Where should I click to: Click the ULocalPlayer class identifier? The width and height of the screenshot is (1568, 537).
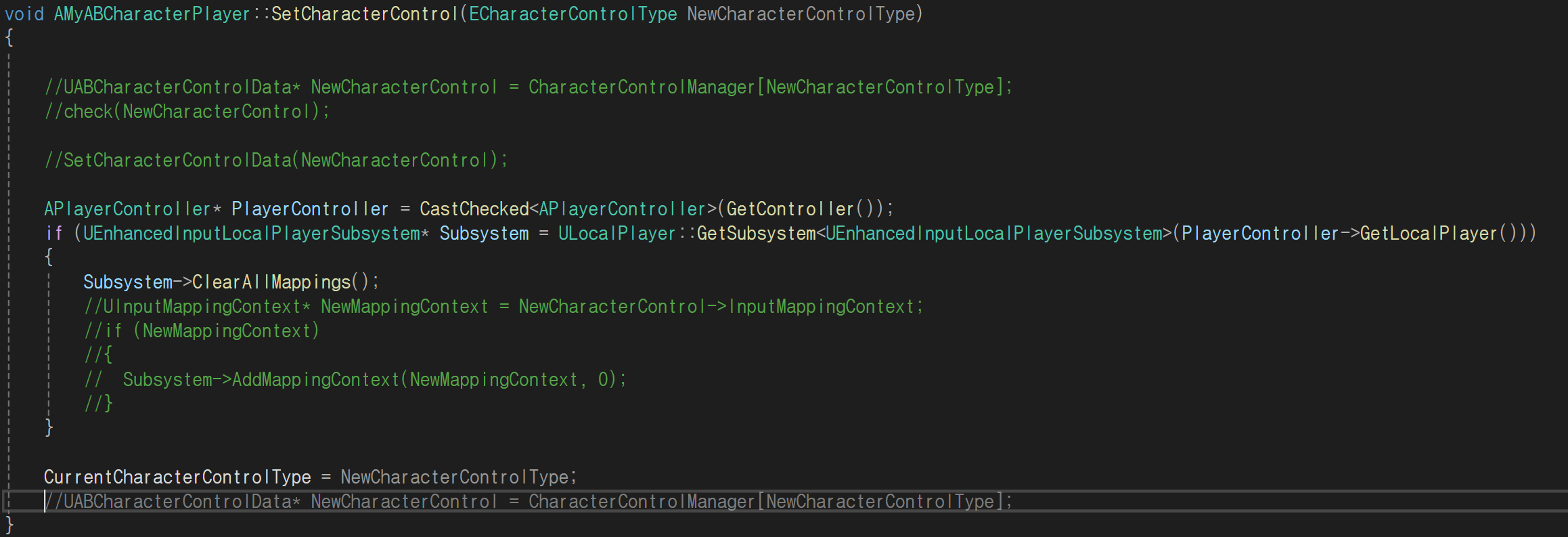617,234
